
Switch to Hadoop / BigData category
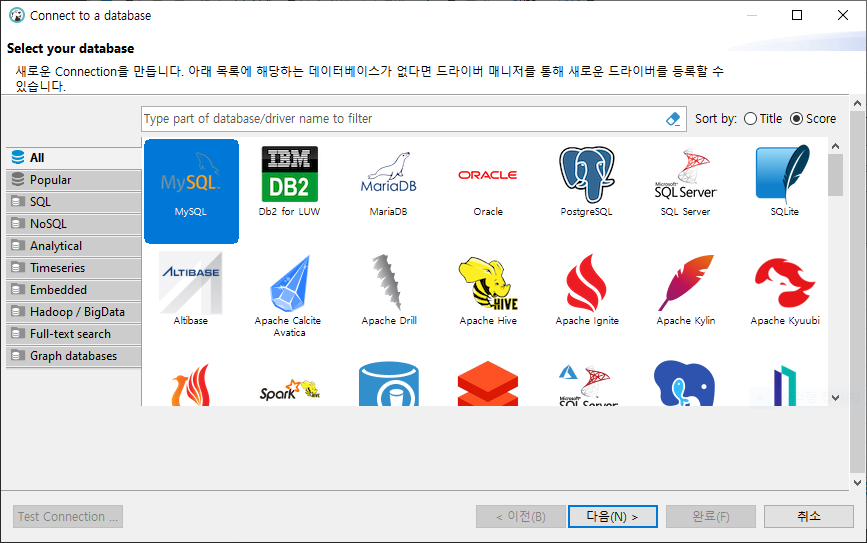74,312
